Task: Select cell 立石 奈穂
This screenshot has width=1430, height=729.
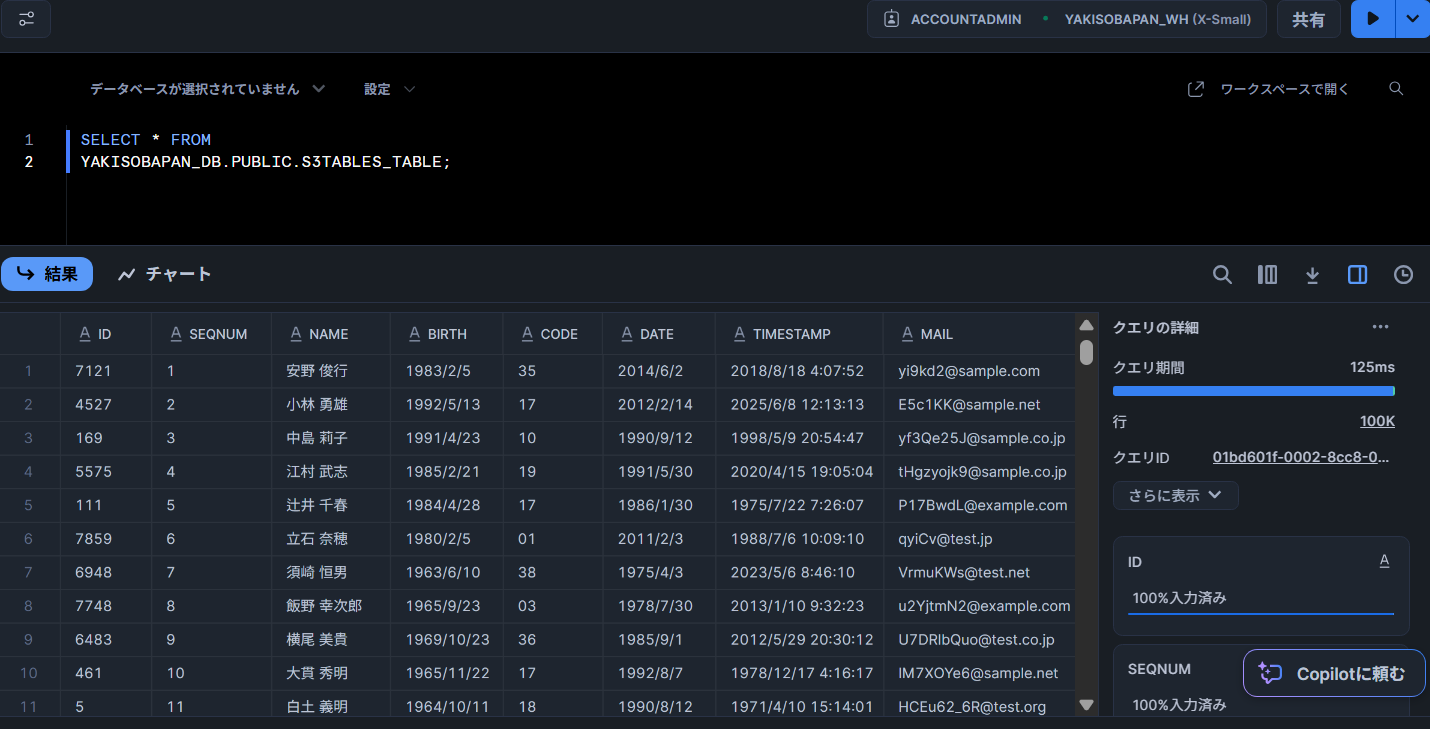Action: (331, 539)
